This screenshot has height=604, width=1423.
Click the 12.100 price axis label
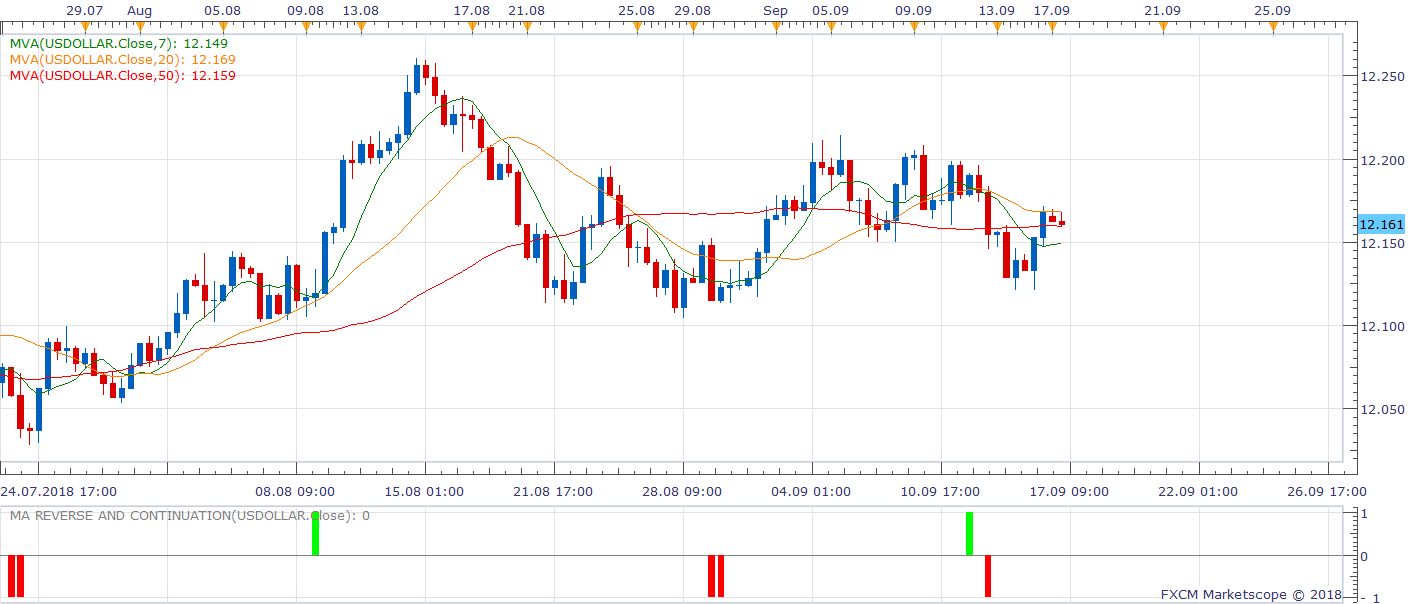1382,326
